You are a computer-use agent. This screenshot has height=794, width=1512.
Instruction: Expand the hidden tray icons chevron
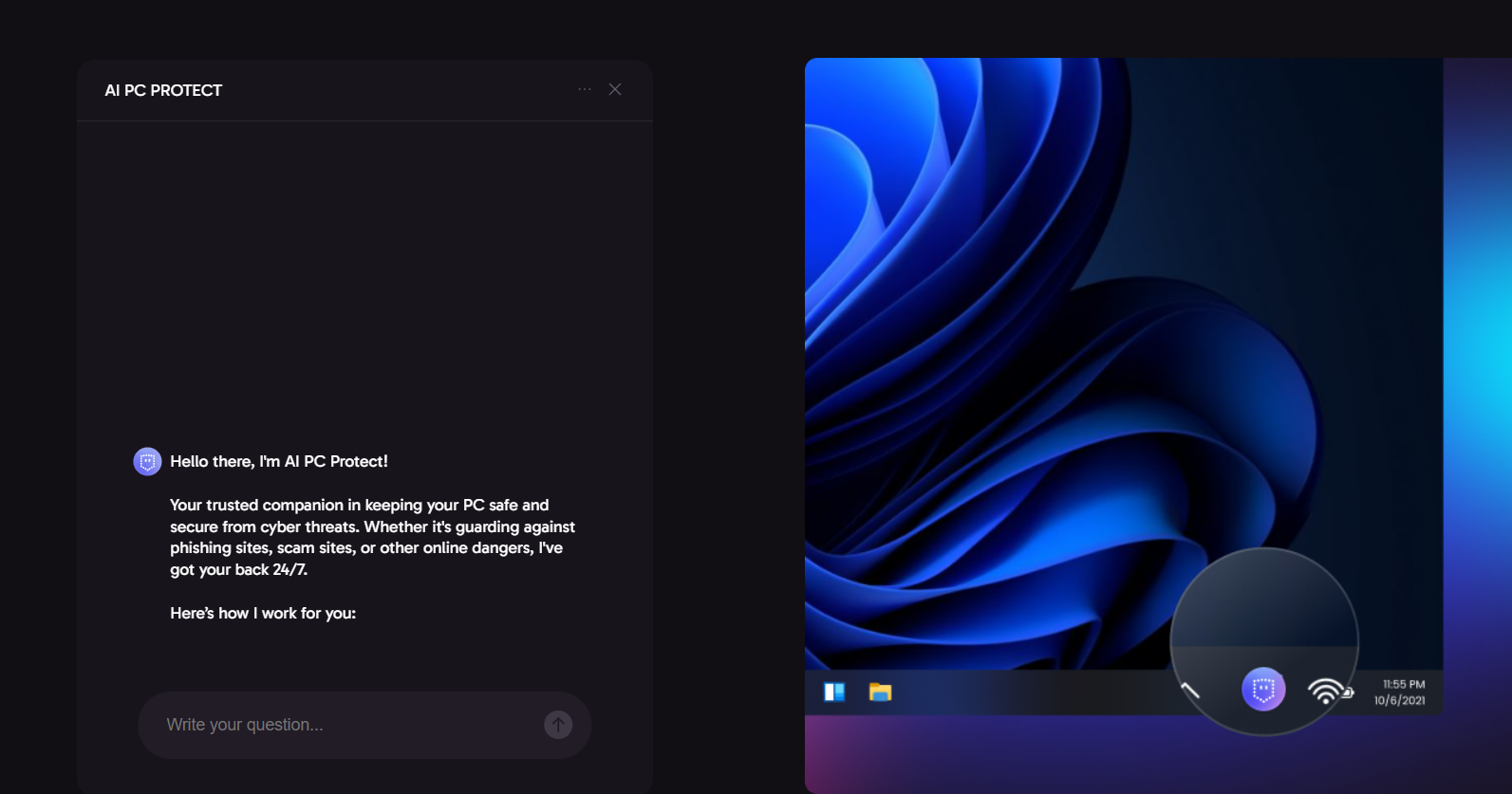1190,690
